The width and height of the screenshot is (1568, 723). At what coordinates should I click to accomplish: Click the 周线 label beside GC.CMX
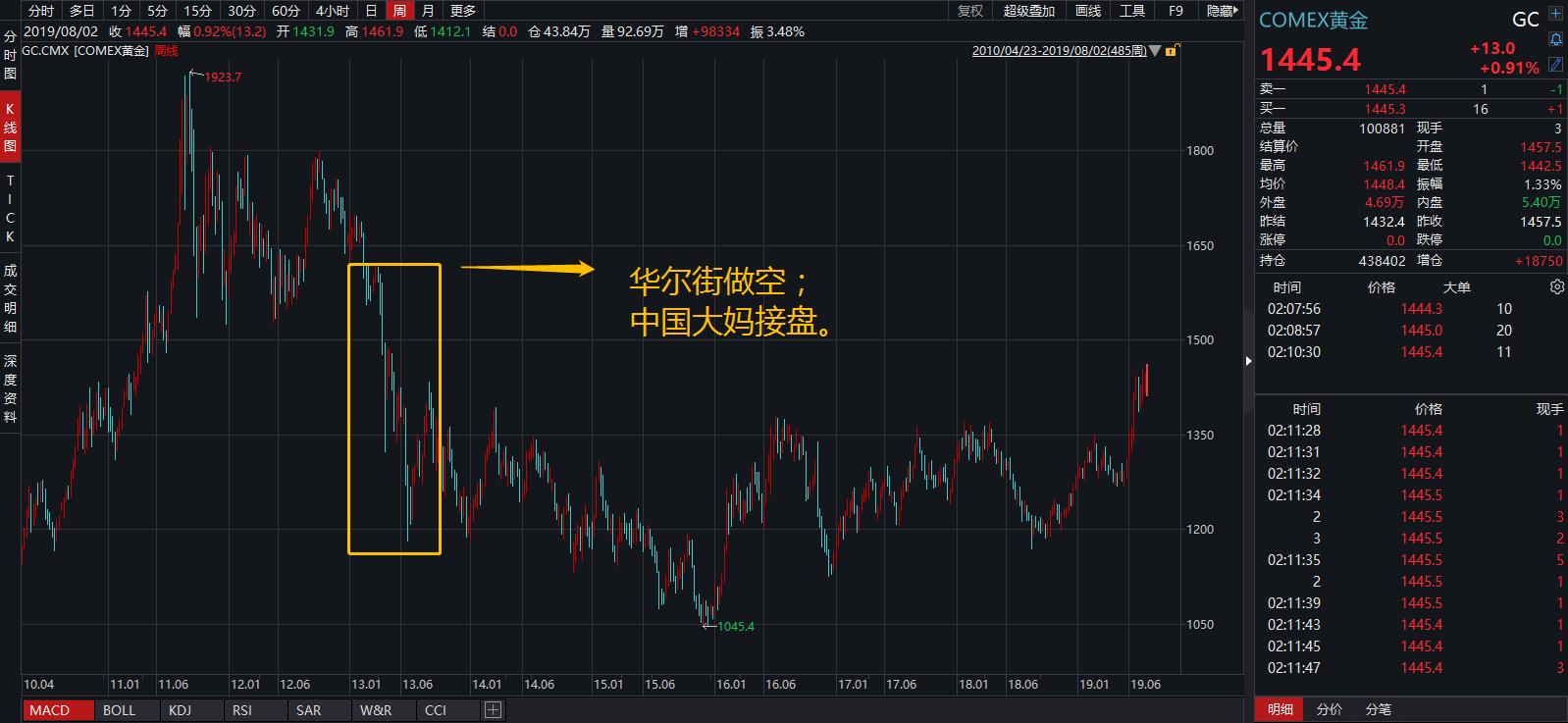167,50
